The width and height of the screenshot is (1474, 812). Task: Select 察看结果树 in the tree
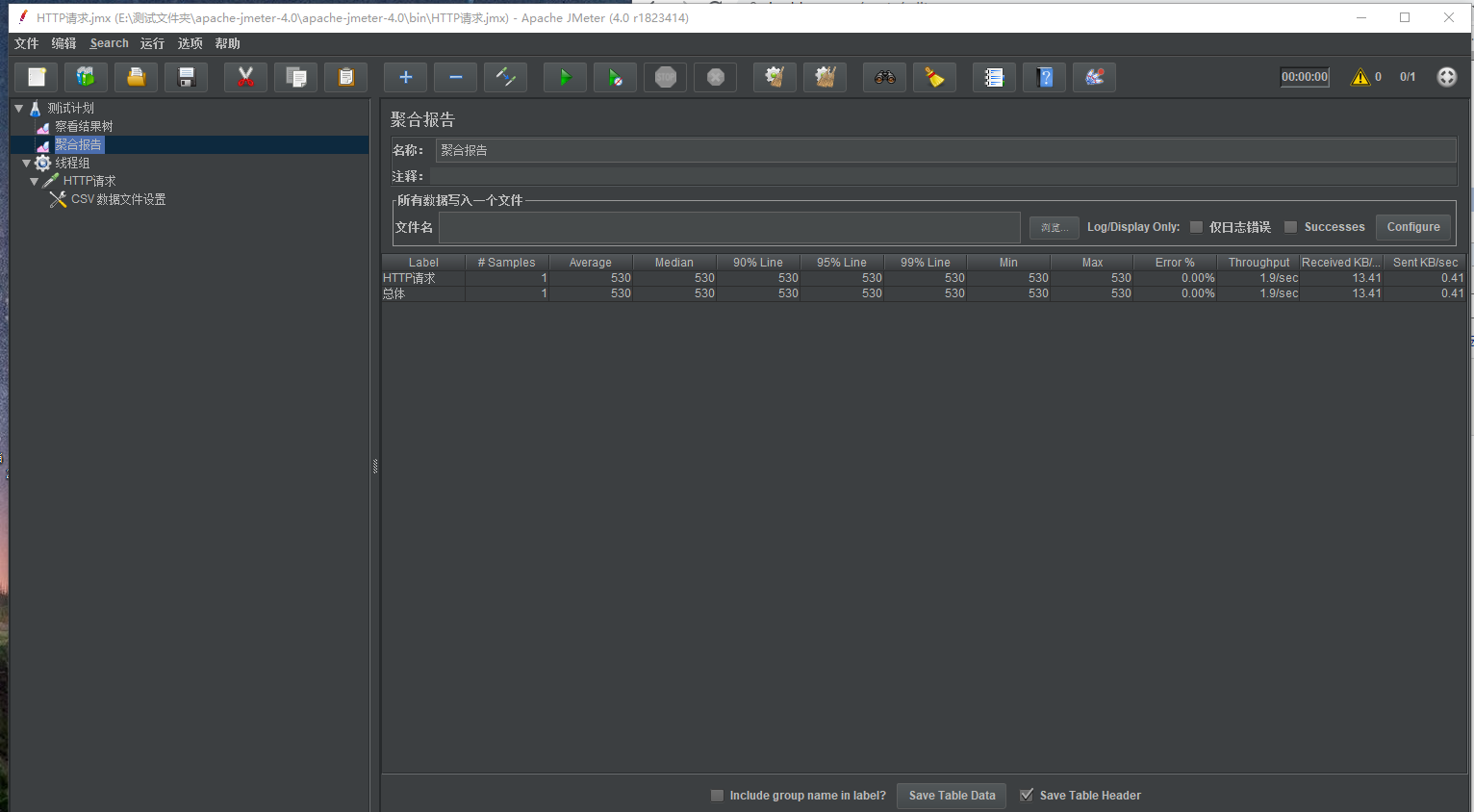tap(84, 126)
